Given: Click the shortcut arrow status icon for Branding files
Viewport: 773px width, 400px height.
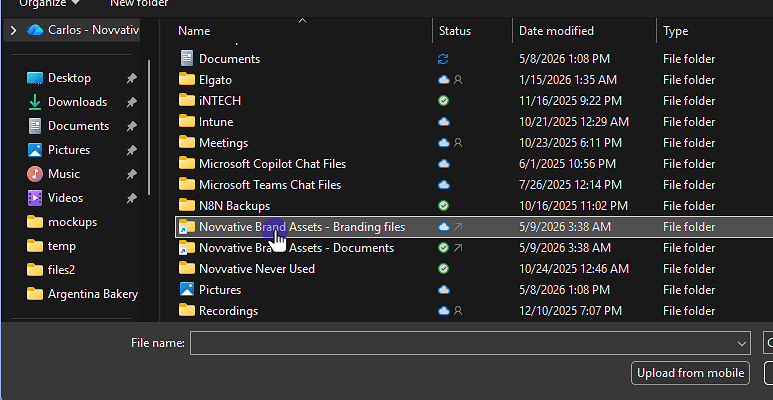Looking at the screenshot, I should [458, 227].
